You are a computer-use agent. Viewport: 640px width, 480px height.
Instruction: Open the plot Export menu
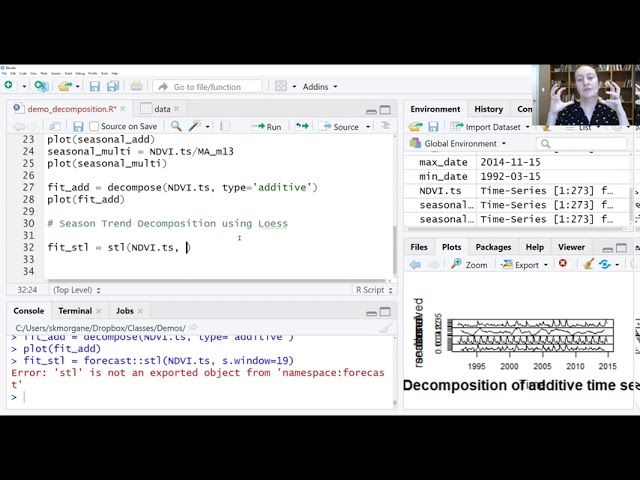524,264
